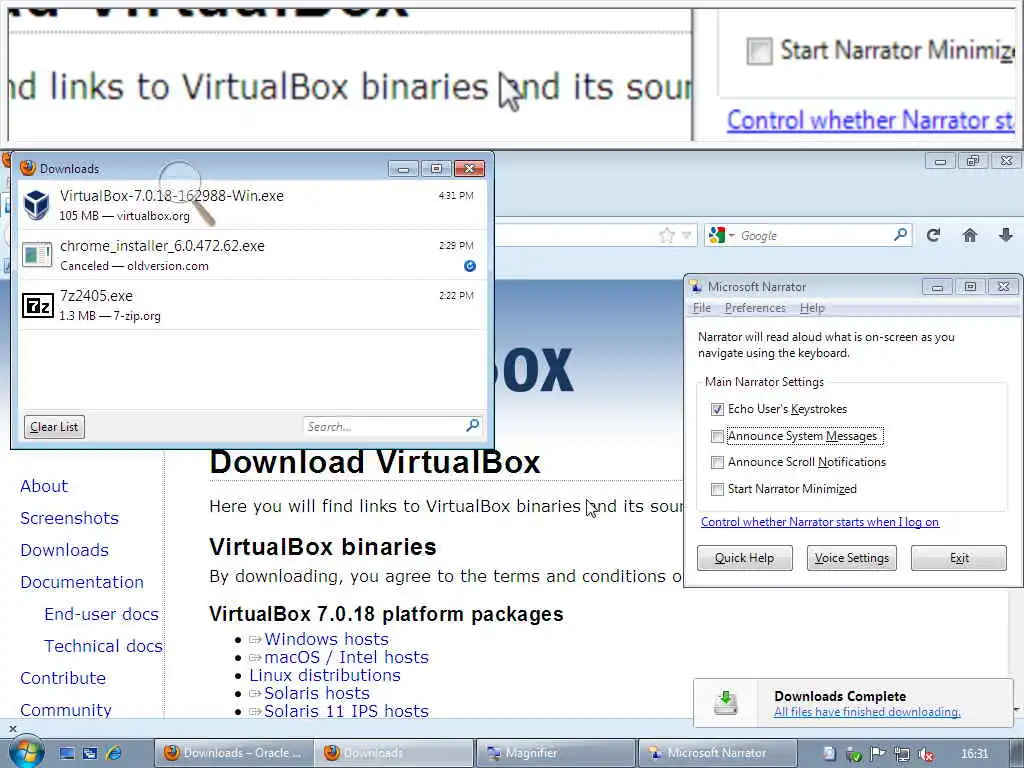The height and width of the screenshot is (768, 1024).
Task: Open the Solaris hosts link
Action: 317,693
